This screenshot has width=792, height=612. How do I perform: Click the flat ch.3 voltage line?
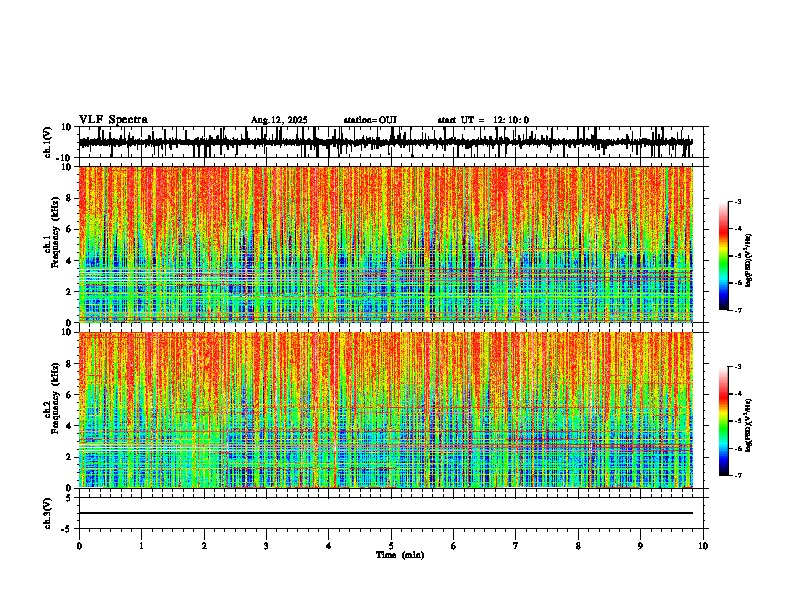pyautogui.click(x=385, y=513)
